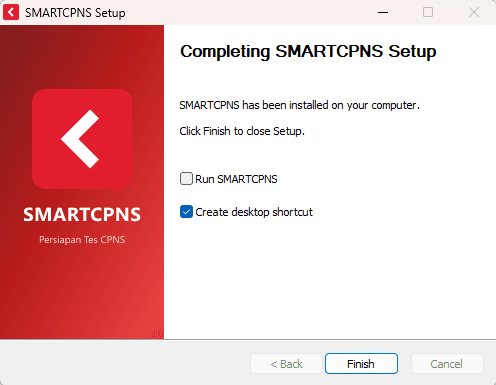
Task: Click the Run SMARTCPNS label text
Action: pyautogui.click(x=236, y=179)
